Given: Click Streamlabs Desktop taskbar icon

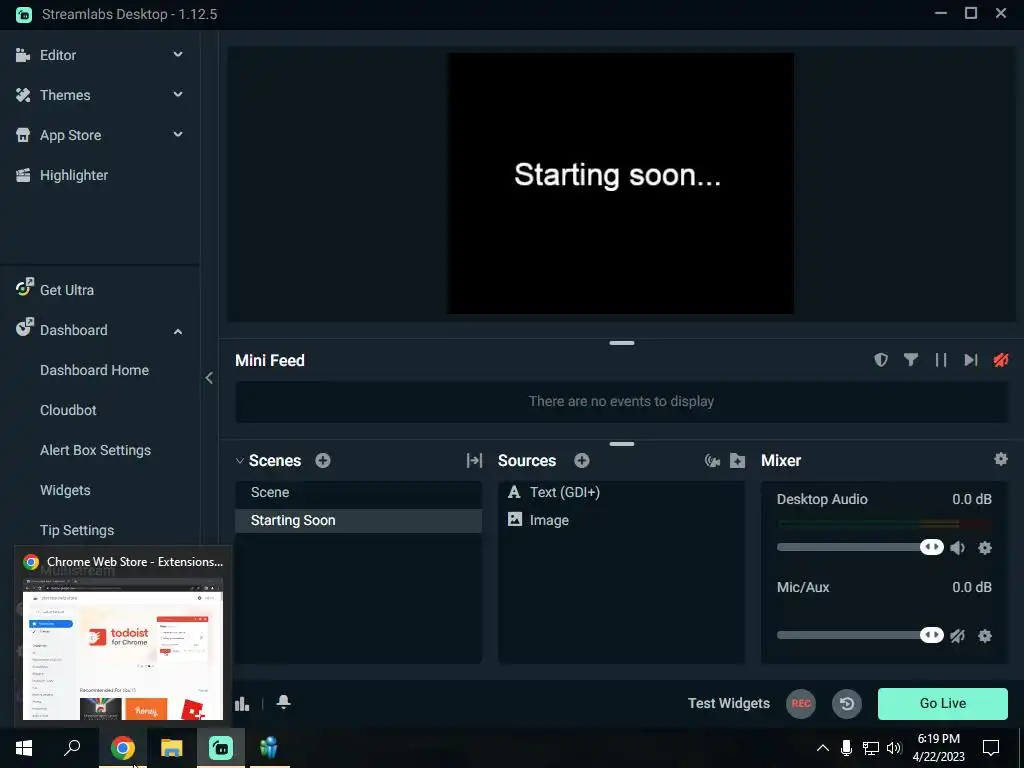Looking at the screenshot, I should 221,748.
